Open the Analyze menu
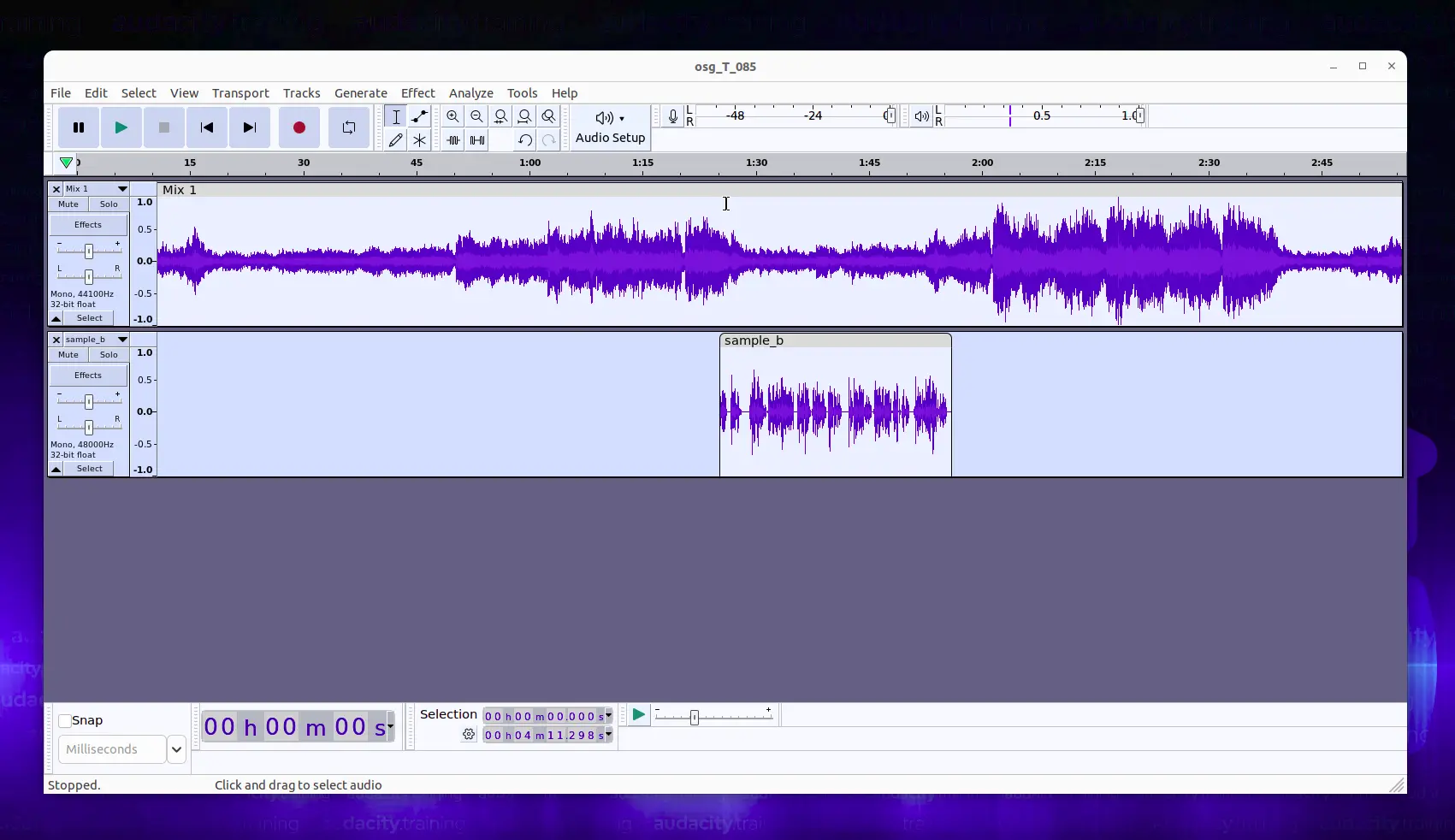Screen dimensions: 1455x840 click(470, 93)
